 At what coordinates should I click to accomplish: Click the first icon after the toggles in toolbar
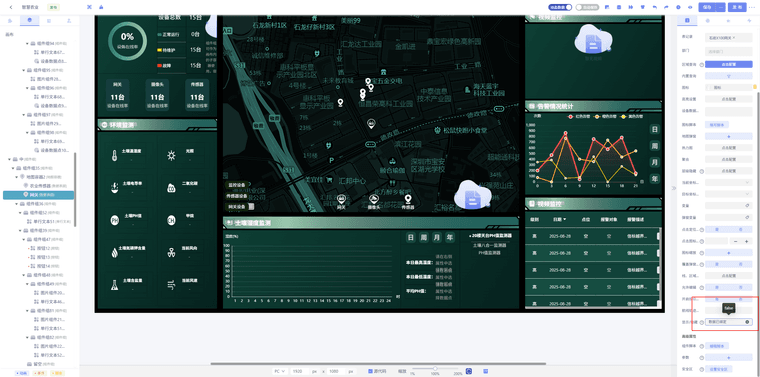[607, 7]
